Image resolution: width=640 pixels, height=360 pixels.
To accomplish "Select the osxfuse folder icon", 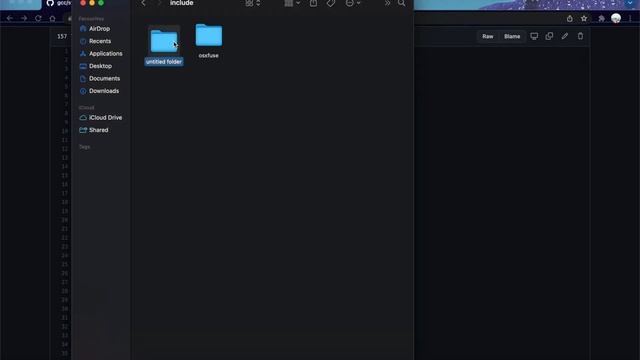I will (209, 35).
